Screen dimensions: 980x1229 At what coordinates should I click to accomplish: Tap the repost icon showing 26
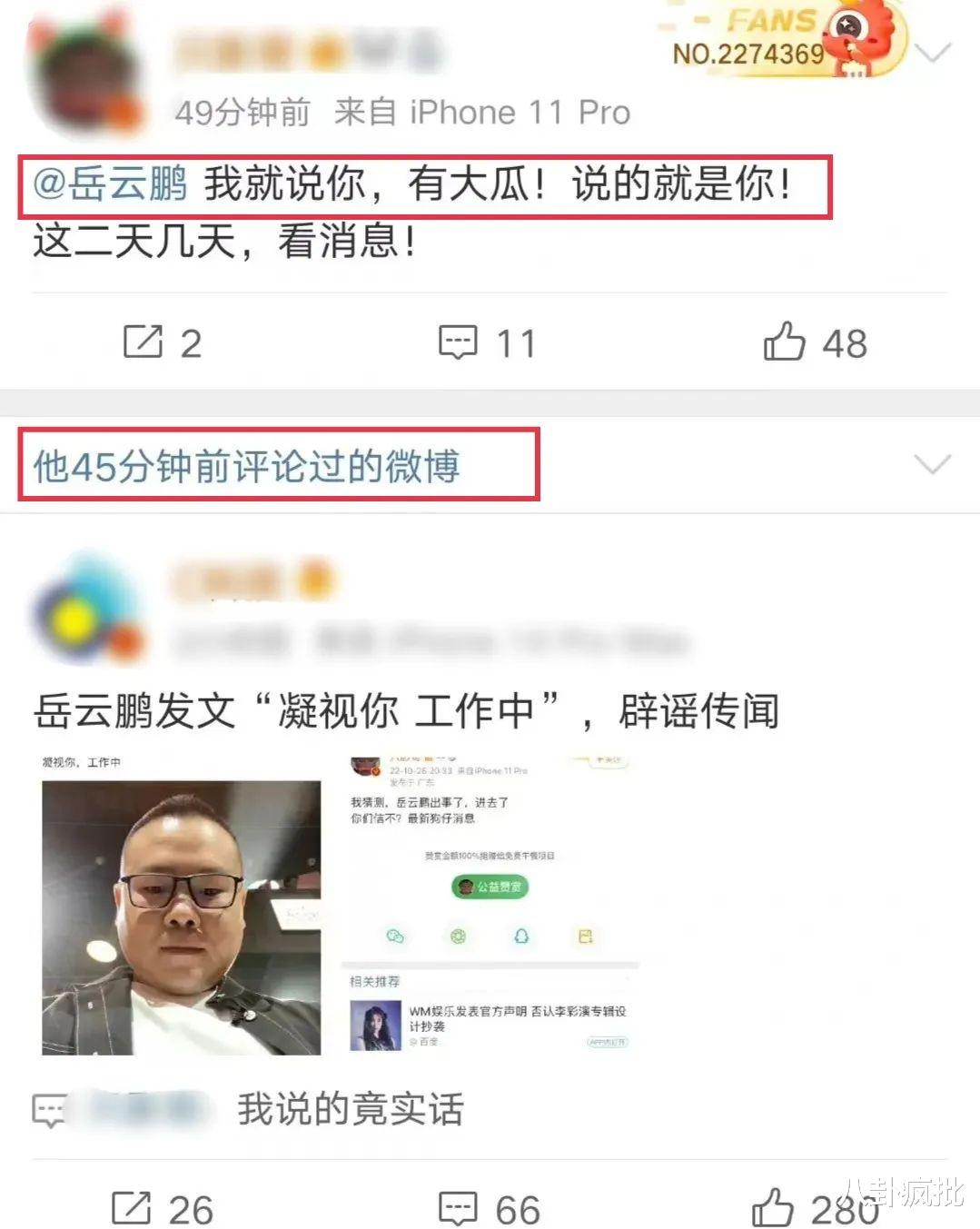(x=132, y=1209)
